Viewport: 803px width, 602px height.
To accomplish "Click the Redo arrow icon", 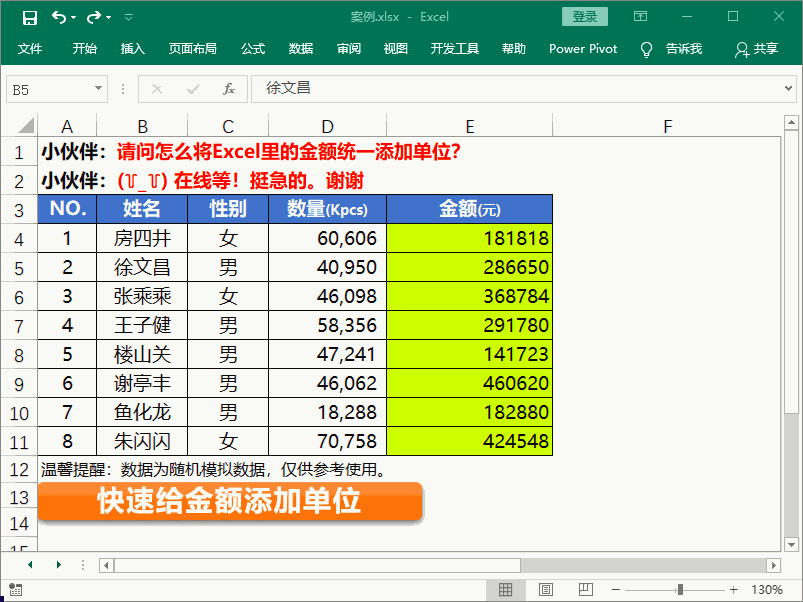I will click(x=94, y=18).
